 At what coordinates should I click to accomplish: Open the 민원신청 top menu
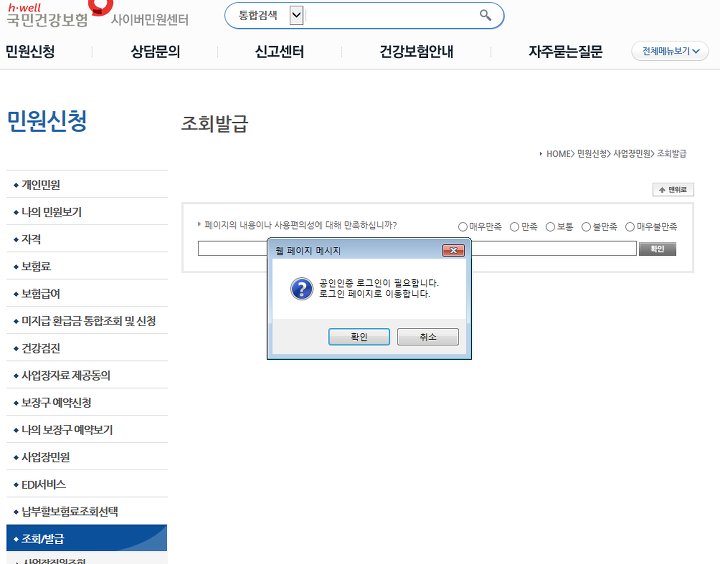[x=30, y=51]
